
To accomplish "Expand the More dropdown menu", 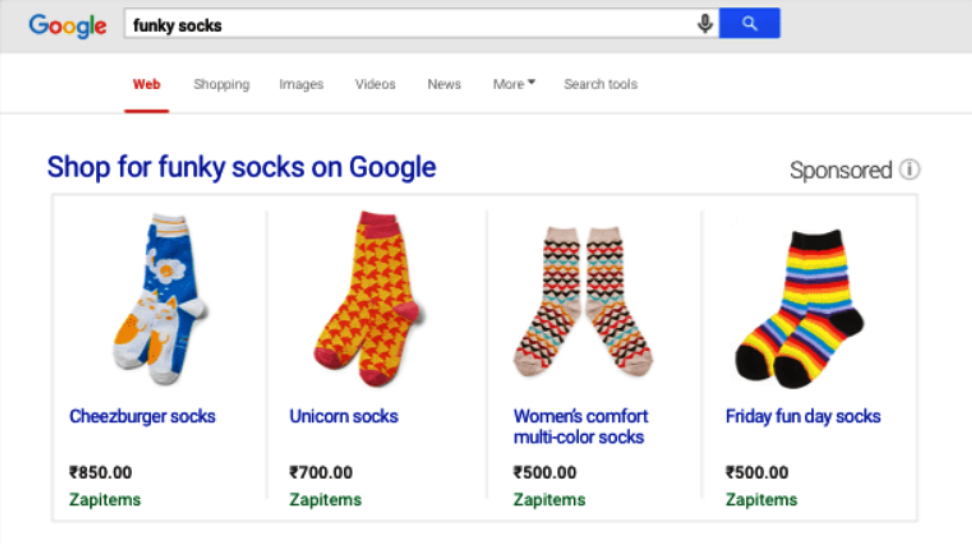I will [x=514, y=84].
